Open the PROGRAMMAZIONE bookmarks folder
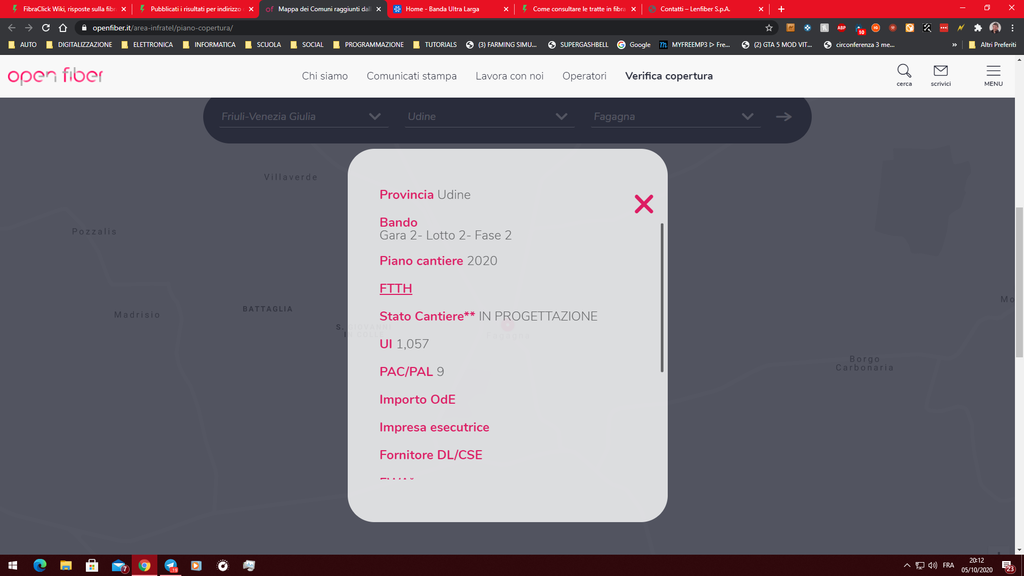Image resolution: width=1024 pixels, height=576 pixels. tap(368, 45)
